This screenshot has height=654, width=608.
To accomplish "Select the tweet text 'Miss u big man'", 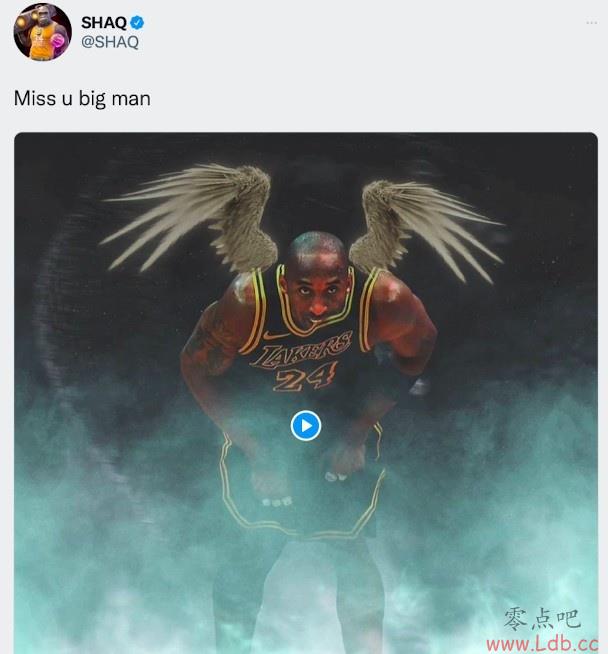I will point(82,99).
